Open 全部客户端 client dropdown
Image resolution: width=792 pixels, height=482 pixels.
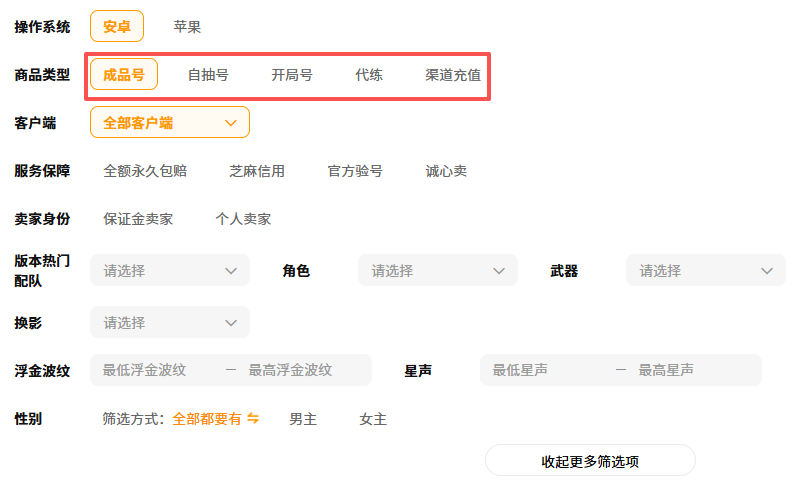click(x=169, y=123)
